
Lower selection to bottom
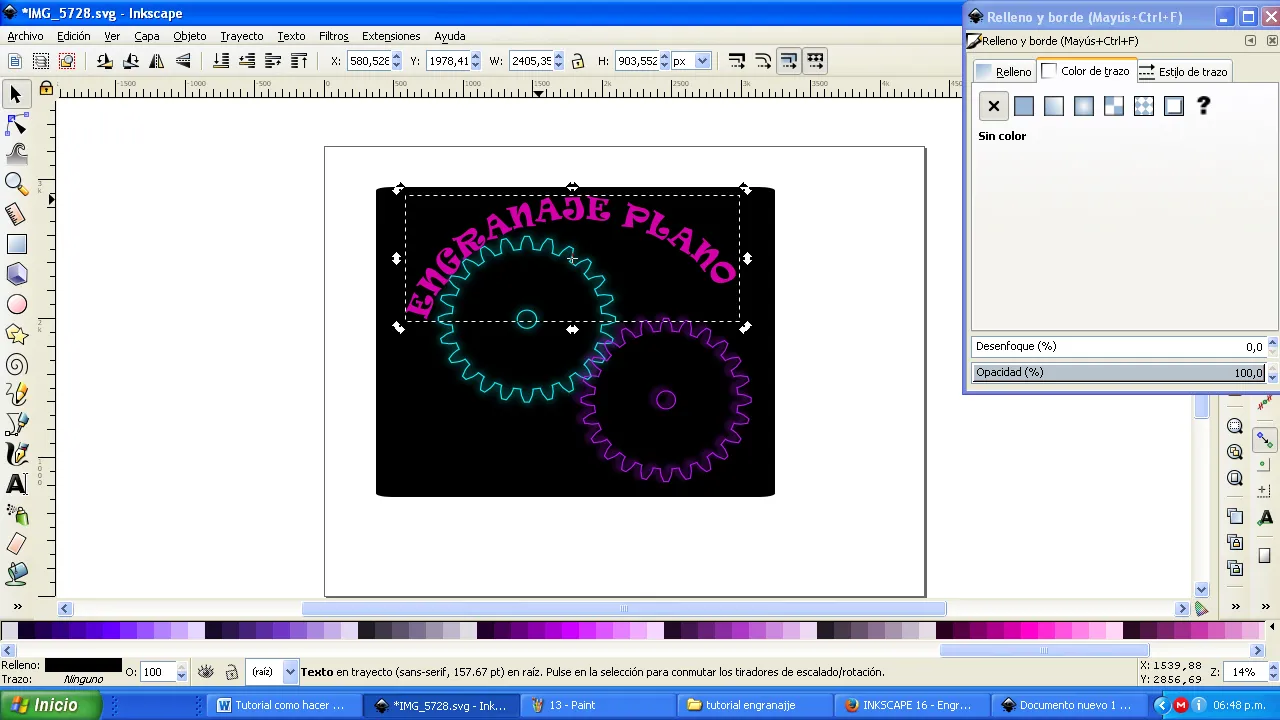(x=221, y=61)
